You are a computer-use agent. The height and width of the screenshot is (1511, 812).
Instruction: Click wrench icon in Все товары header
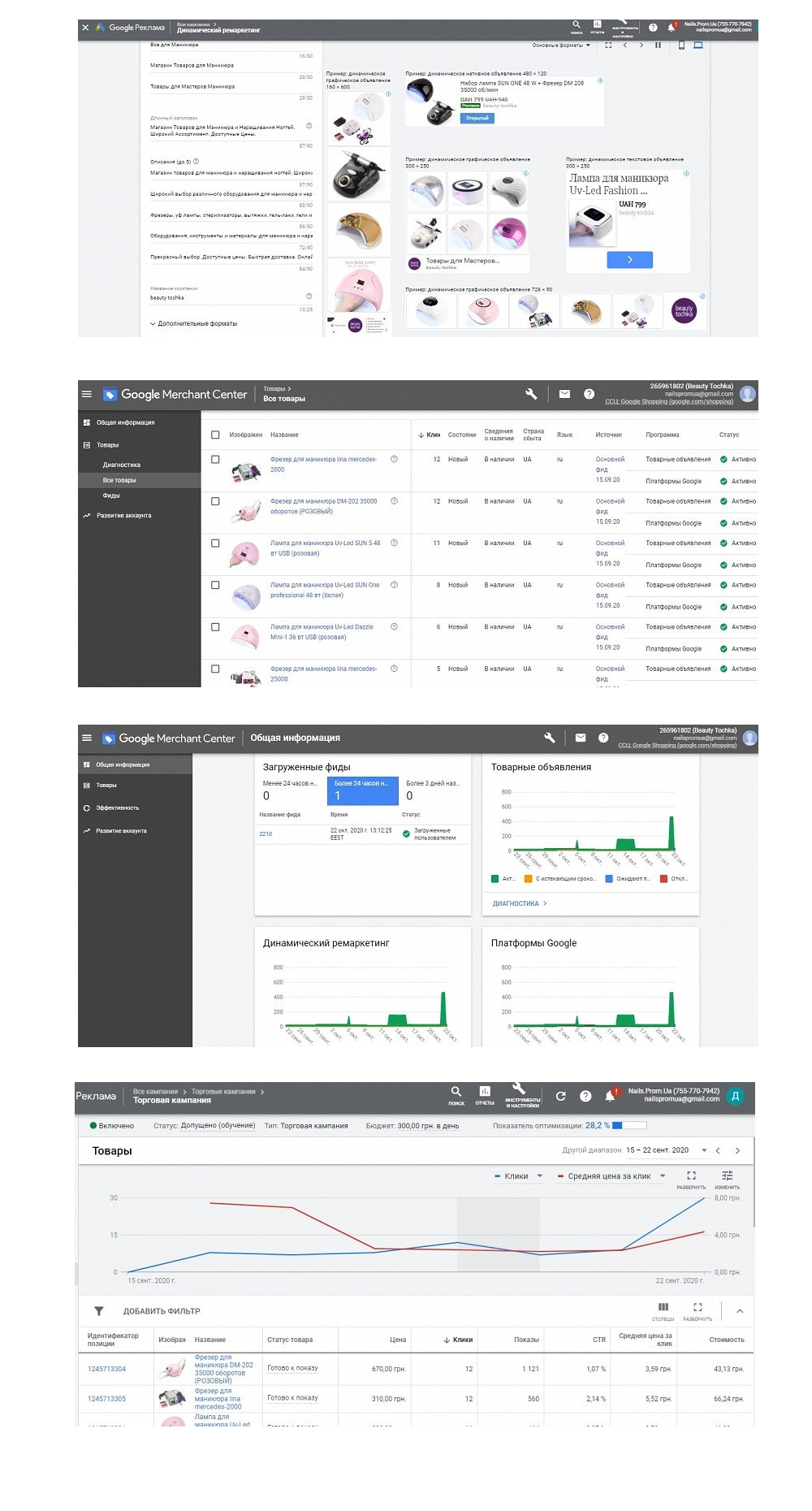click(531, 394)
